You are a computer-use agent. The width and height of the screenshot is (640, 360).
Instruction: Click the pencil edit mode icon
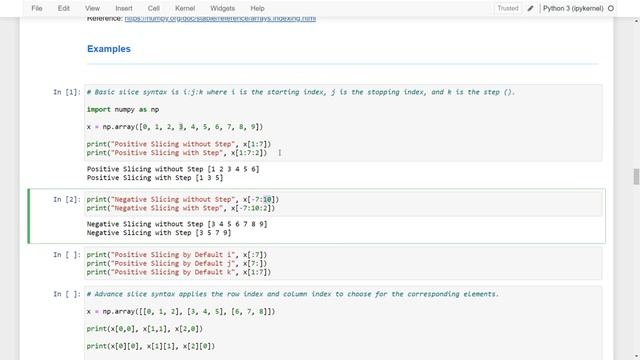(530, 8)
